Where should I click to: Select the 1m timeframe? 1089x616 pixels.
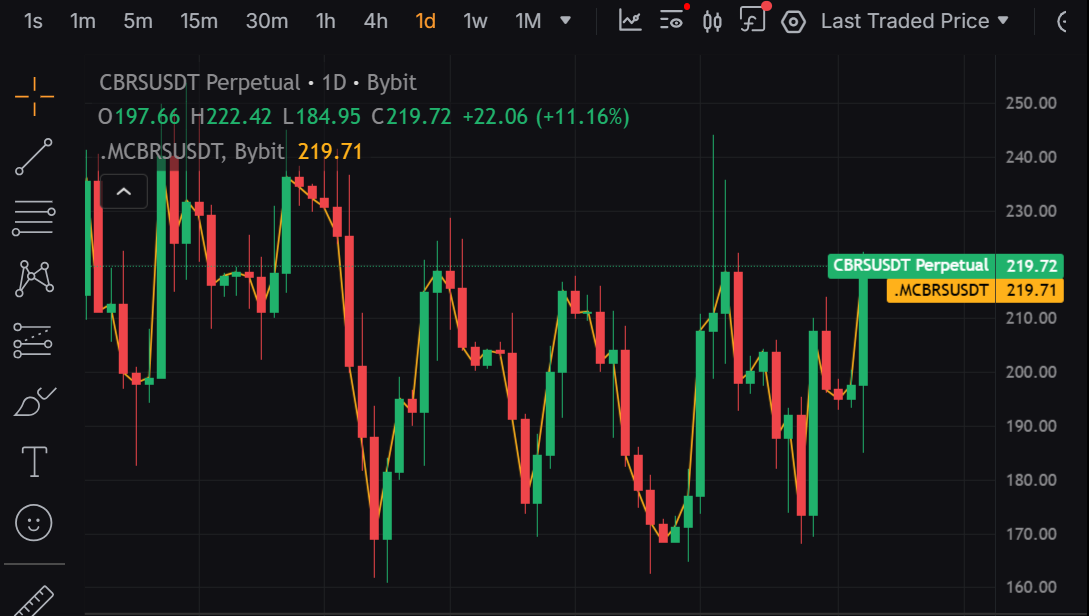click(x=83, y=22)
